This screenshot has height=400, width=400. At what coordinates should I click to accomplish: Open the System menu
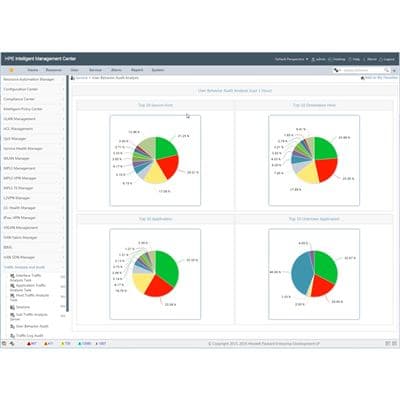[x=158, y=70]
